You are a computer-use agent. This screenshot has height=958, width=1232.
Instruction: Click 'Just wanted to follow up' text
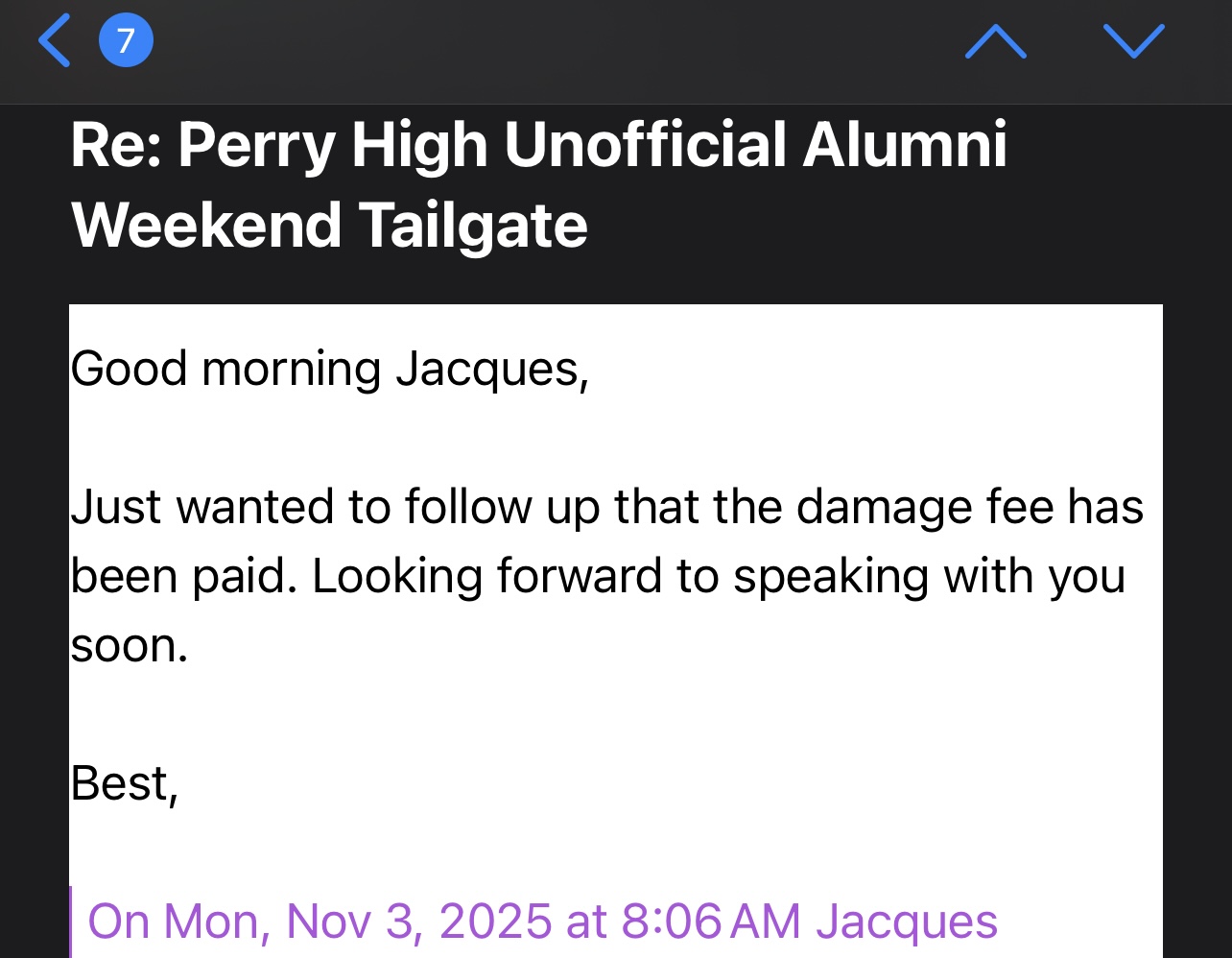pyautogui.click(x=300, y=507)
